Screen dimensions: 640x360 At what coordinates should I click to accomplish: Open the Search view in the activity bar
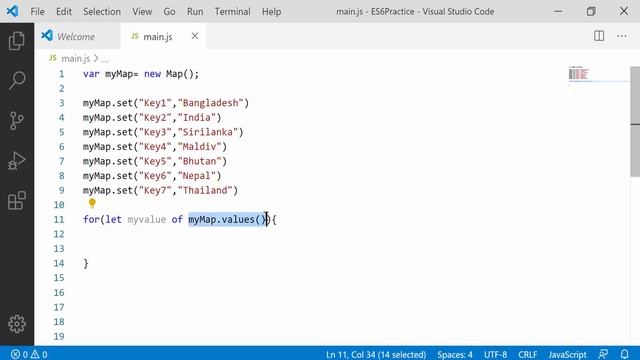[17, 80]
